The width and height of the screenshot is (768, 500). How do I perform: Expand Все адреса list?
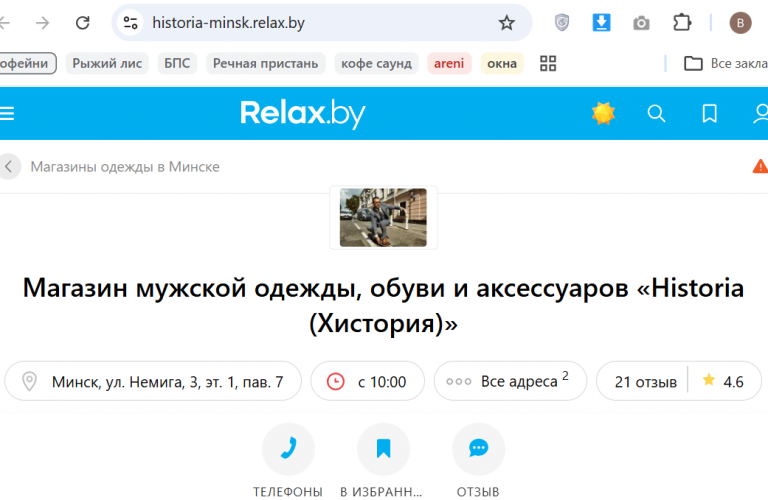pyautogui.click(x=510, y=381)
